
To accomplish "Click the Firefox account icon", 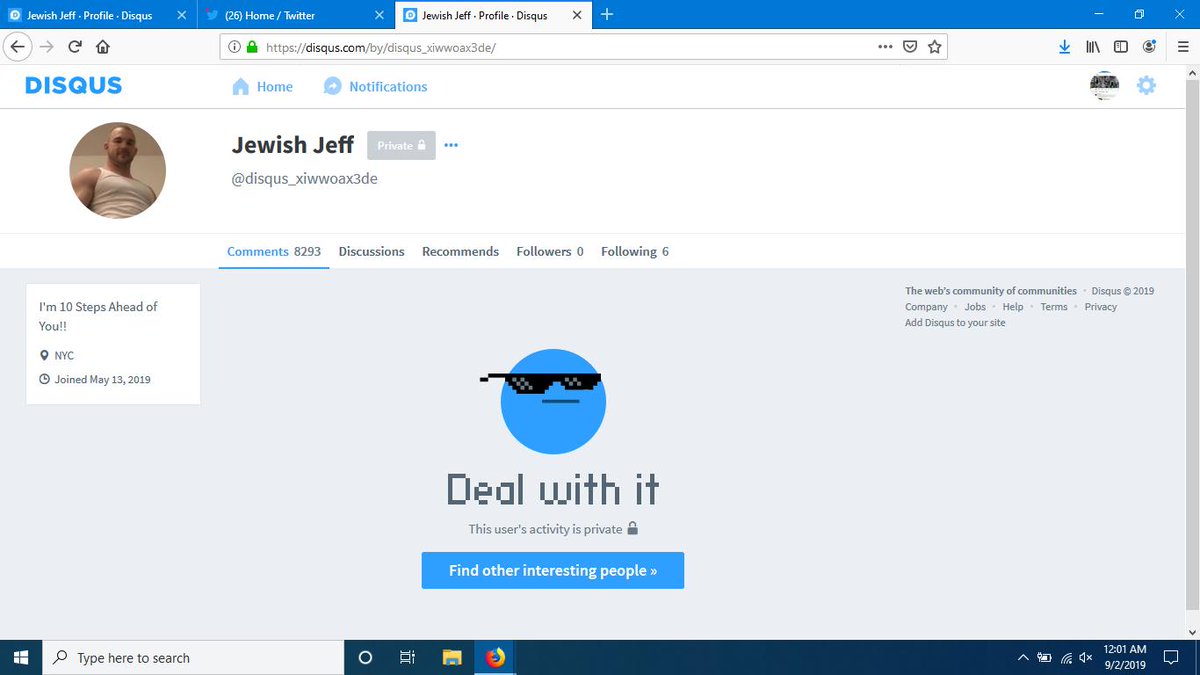I will click(1150, 46).
